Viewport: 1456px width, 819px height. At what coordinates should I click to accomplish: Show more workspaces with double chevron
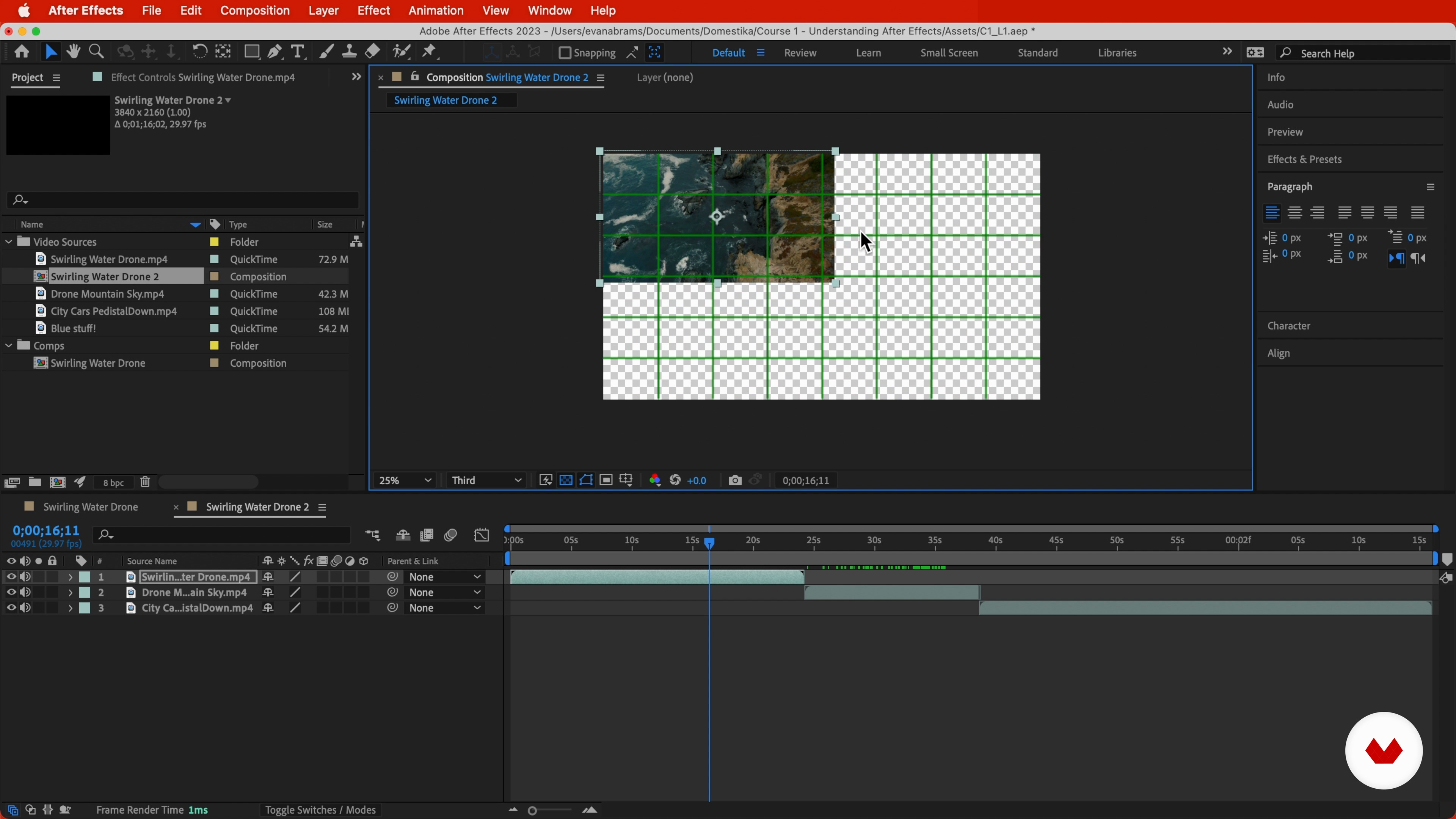coord(1227,52)
